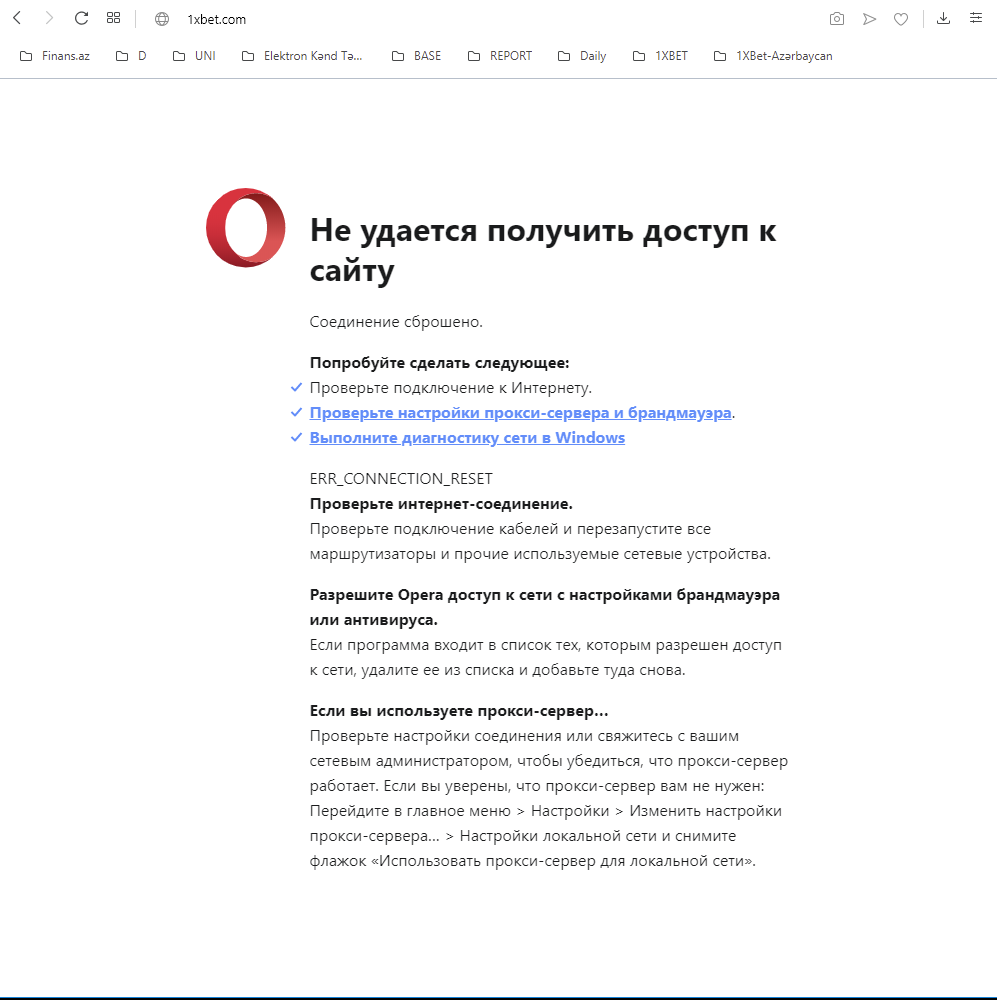Open the Daily bookmark folder
The height and width of the screenshot is (1000, 997).
[581, 56]
